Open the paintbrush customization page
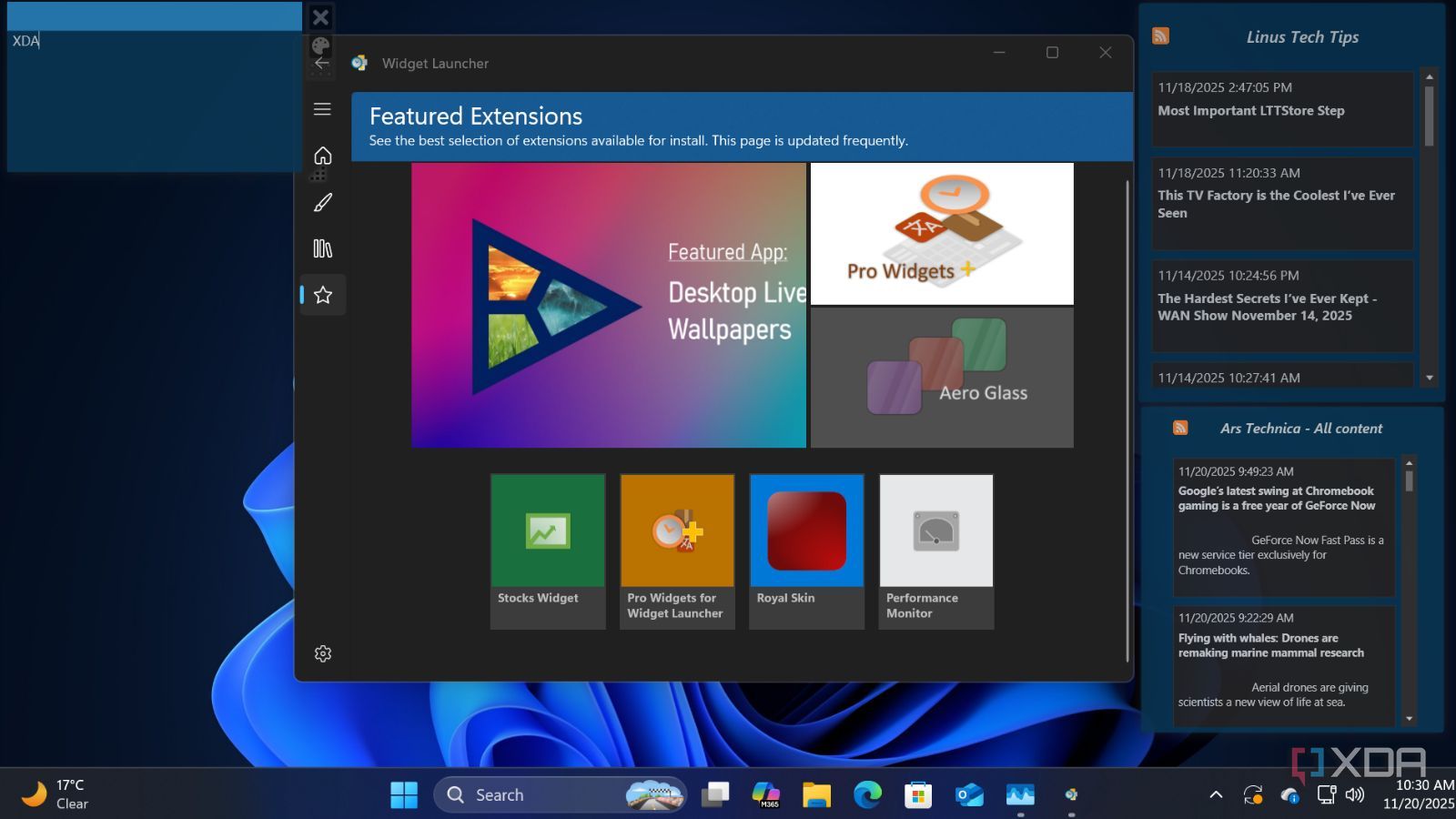Viewport: 1456px width, 819px height. [322, 202]
